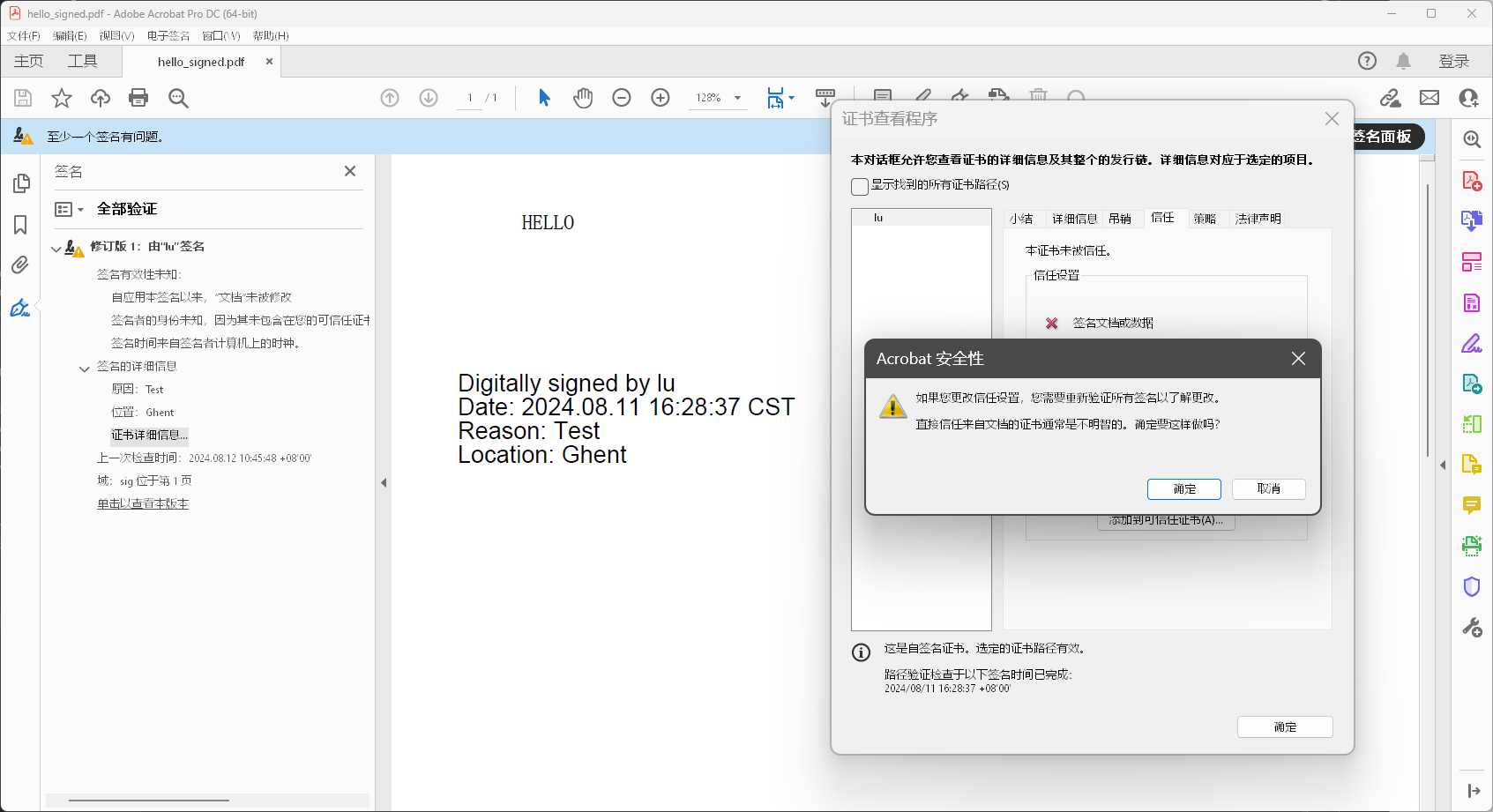Add file to favorites star icon

62,98
